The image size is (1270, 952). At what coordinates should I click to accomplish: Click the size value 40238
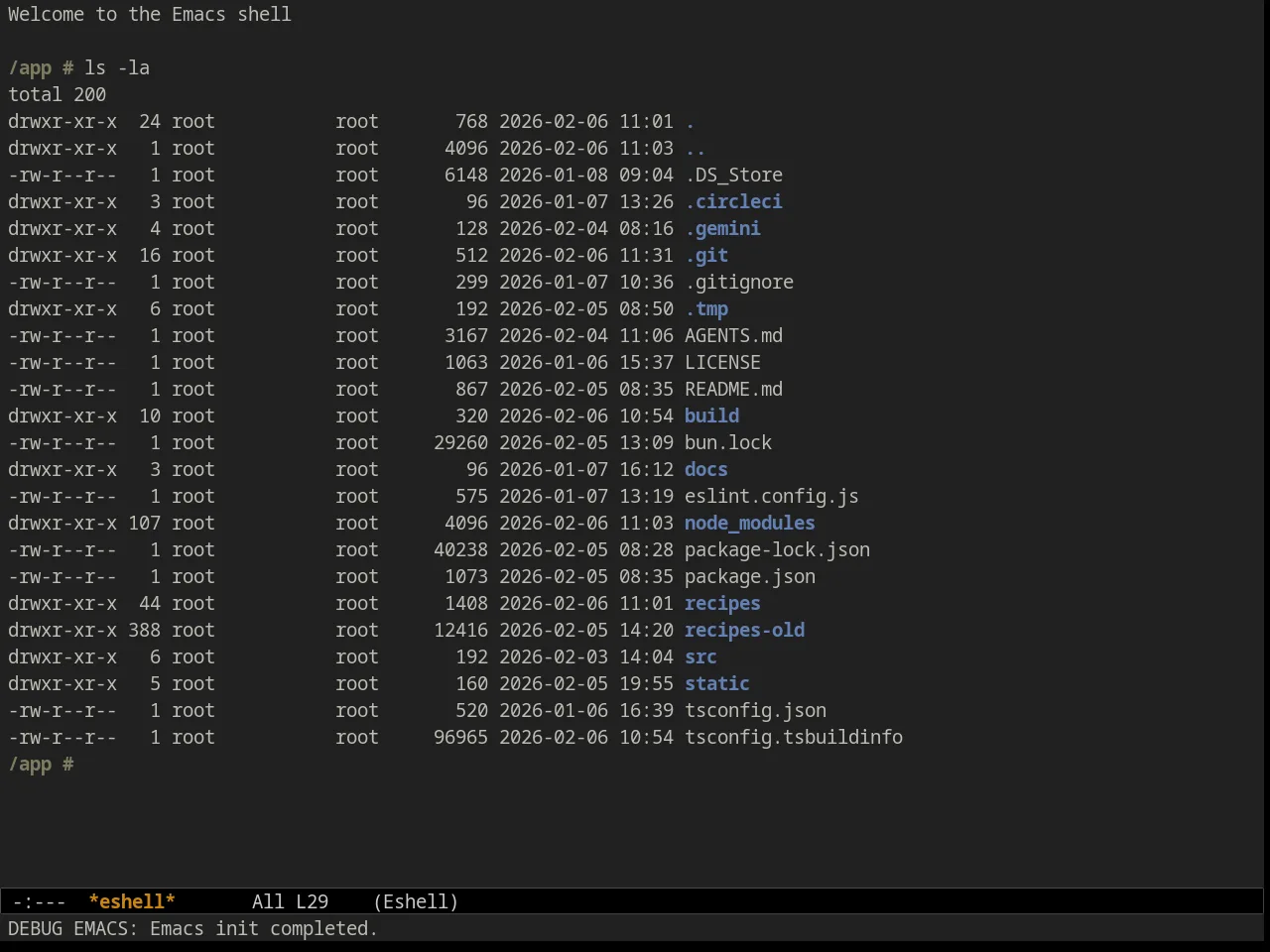click(460, 549)
